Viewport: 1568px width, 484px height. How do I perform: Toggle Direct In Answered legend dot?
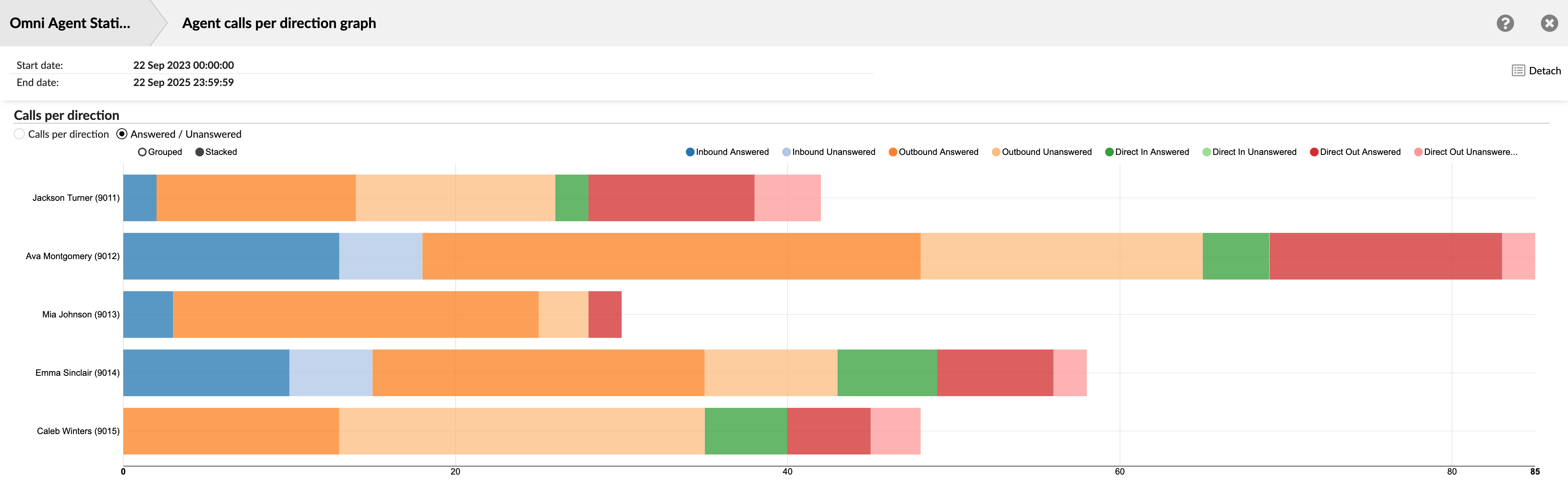1109,152
